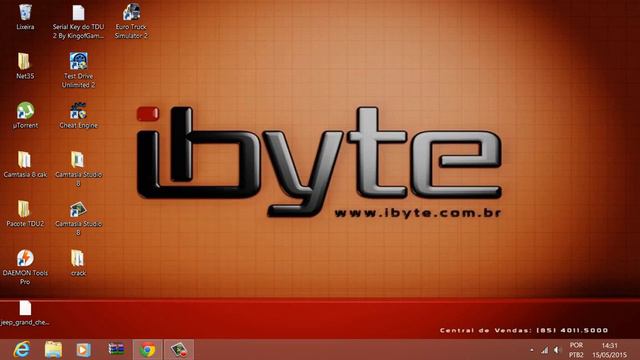This screenshot has width=640, height=360.
Task: Switch to Google Chrome in the taskbar
Action: point(147,350)
